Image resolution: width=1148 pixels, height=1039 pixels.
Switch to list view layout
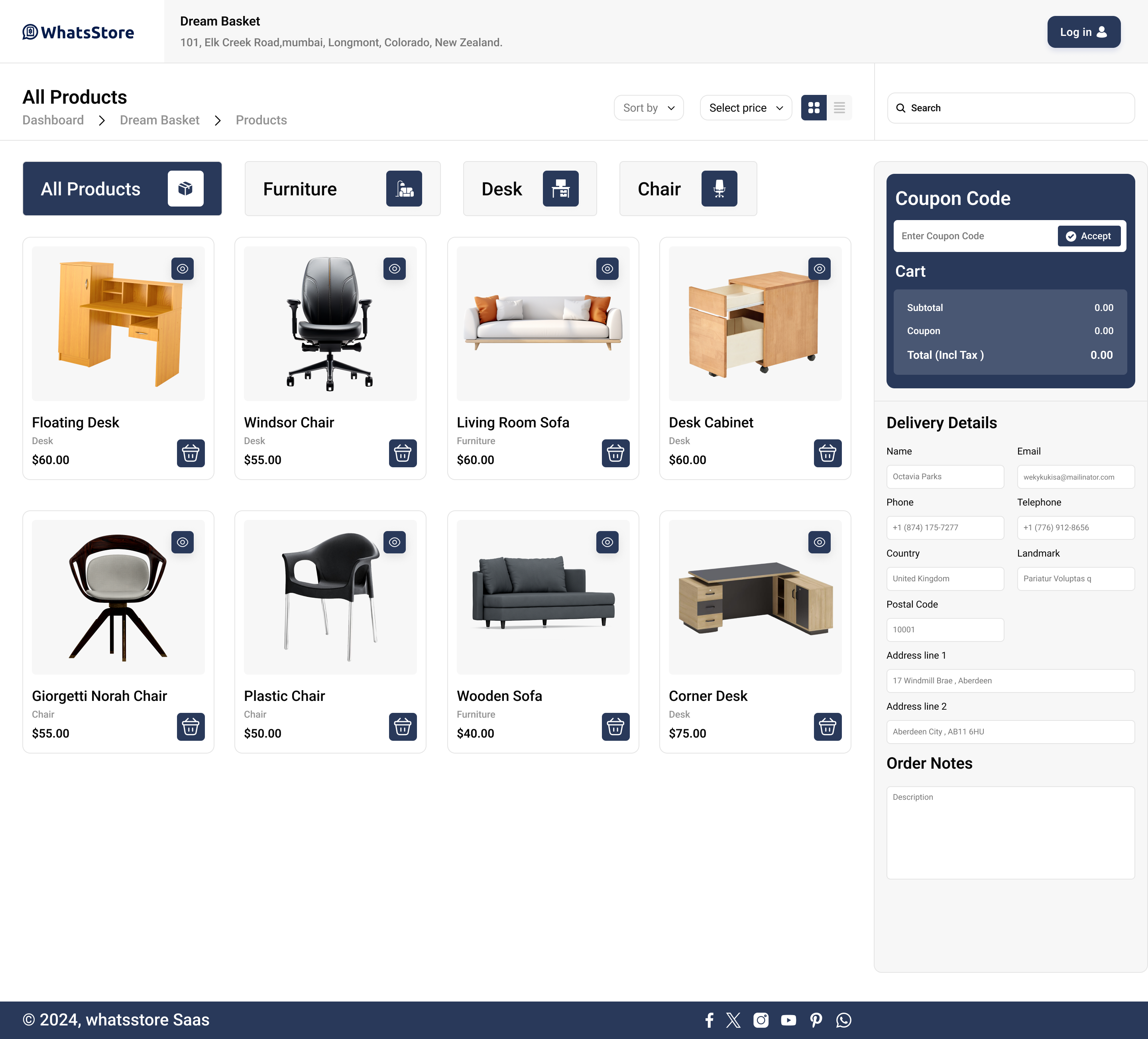pyautogui.click(x=839, y=108)
